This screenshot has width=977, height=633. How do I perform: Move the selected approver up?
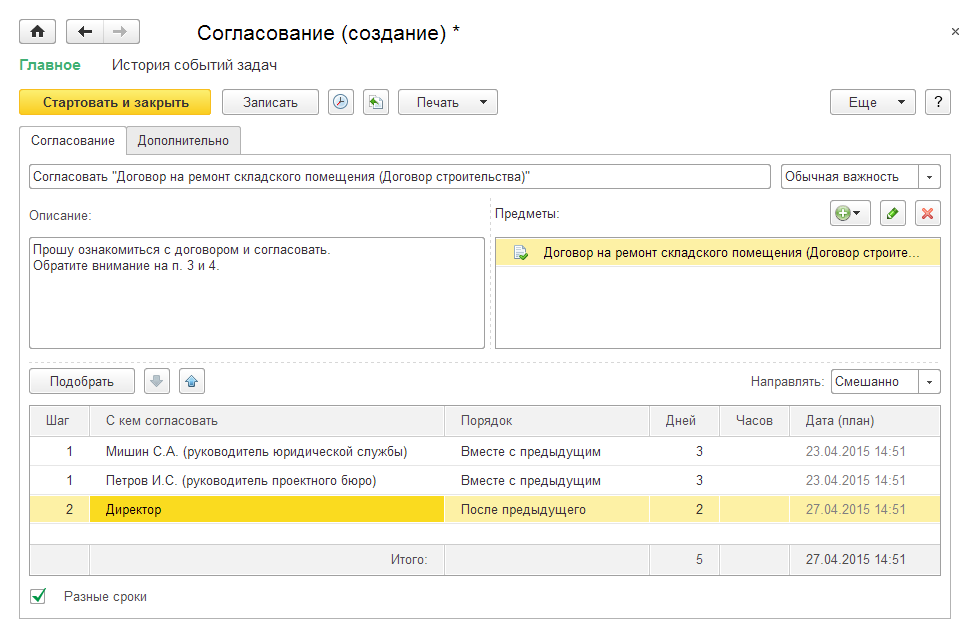coord(192,381)
